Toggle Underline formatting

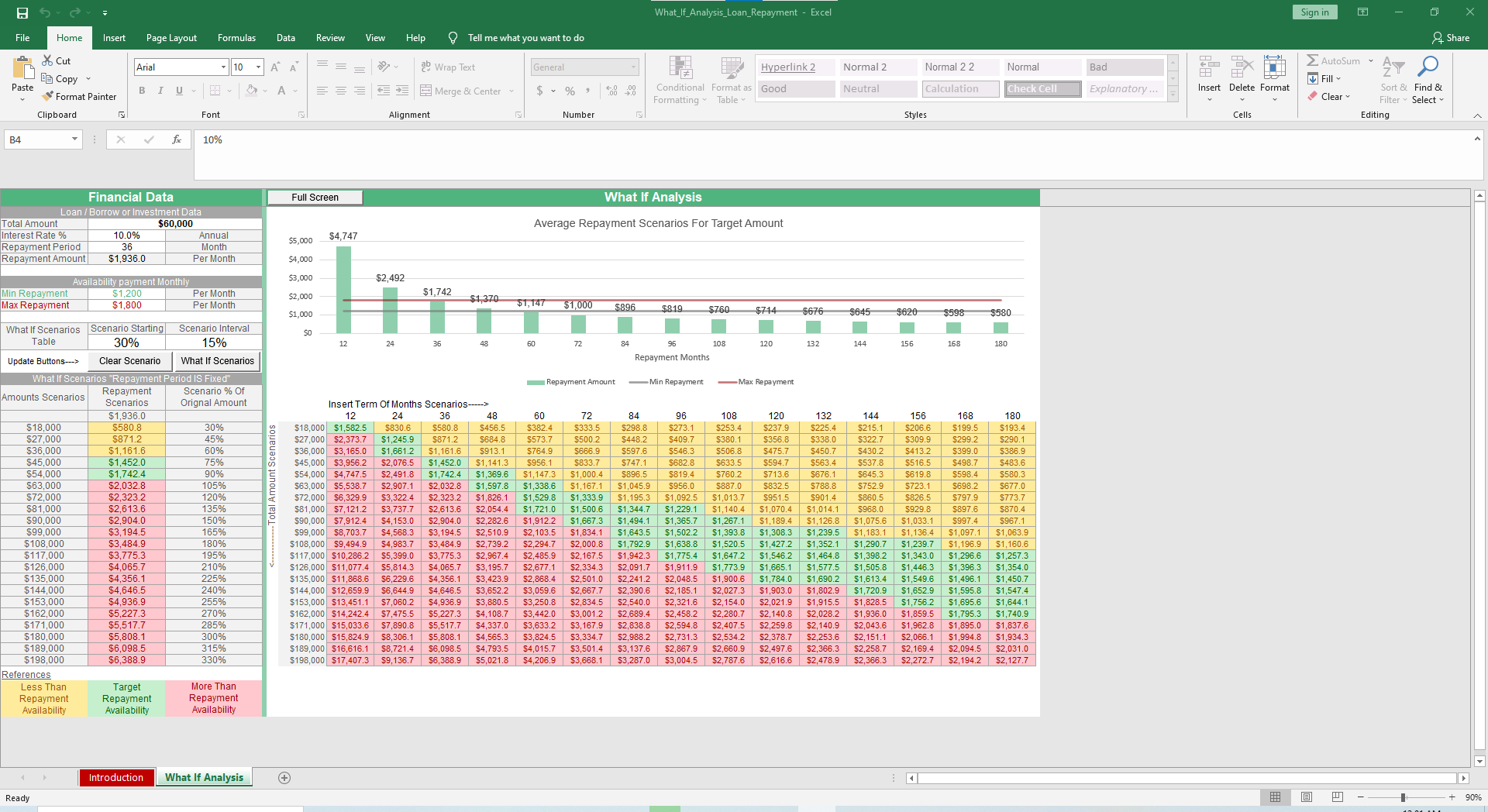point(179,91)
